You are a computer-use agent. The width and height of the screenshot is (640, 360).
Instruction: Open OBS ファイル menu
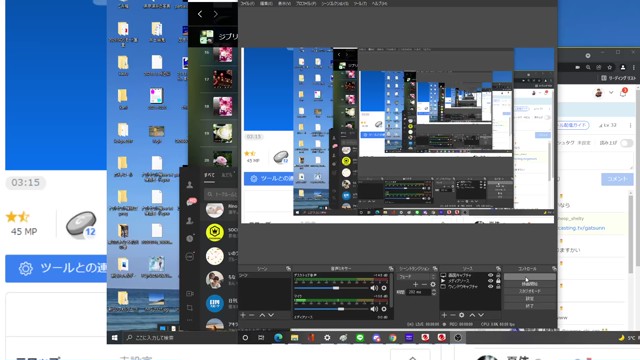pyautogui.click(x=248, y=3)
